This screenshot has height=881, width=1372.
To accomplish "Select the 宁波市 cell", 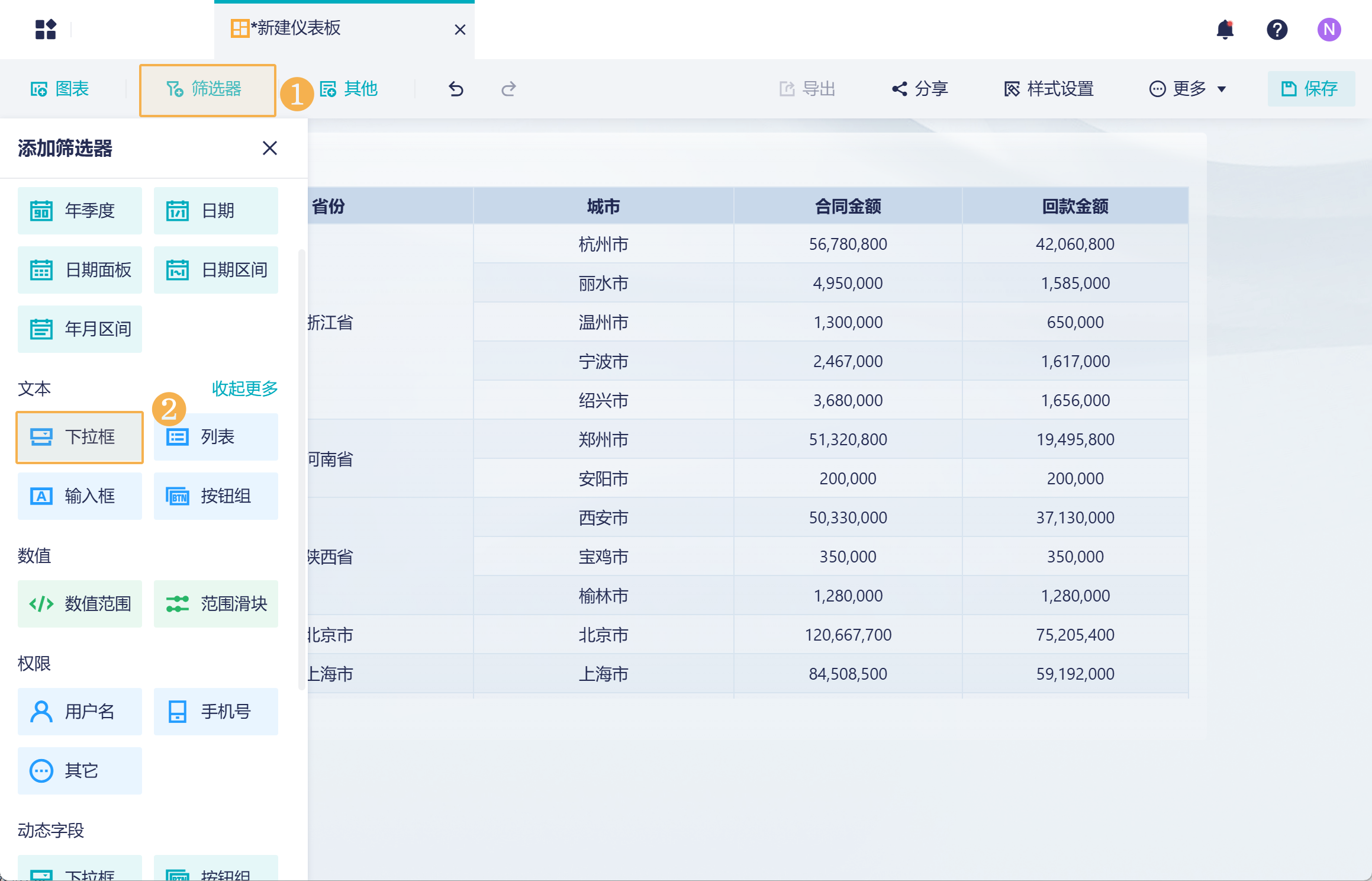I will coord(603,361).
